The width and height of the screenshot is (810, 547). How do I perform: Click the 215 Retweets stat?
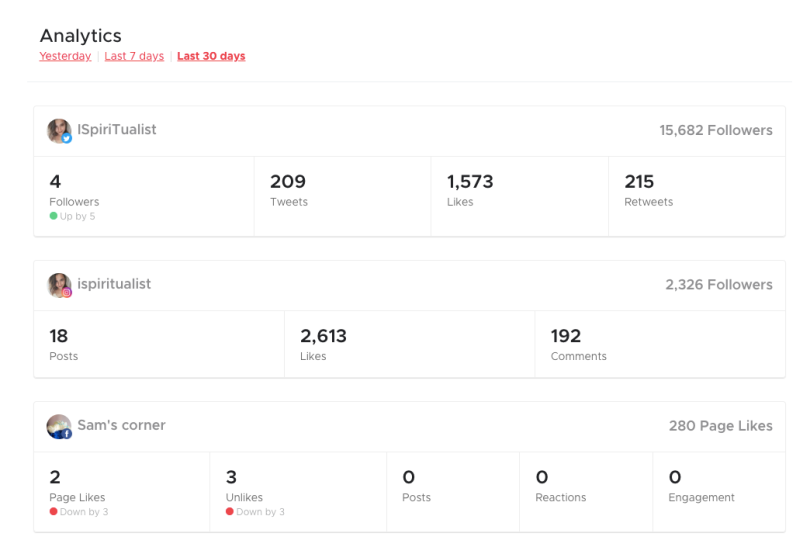(x=648, y=190)
